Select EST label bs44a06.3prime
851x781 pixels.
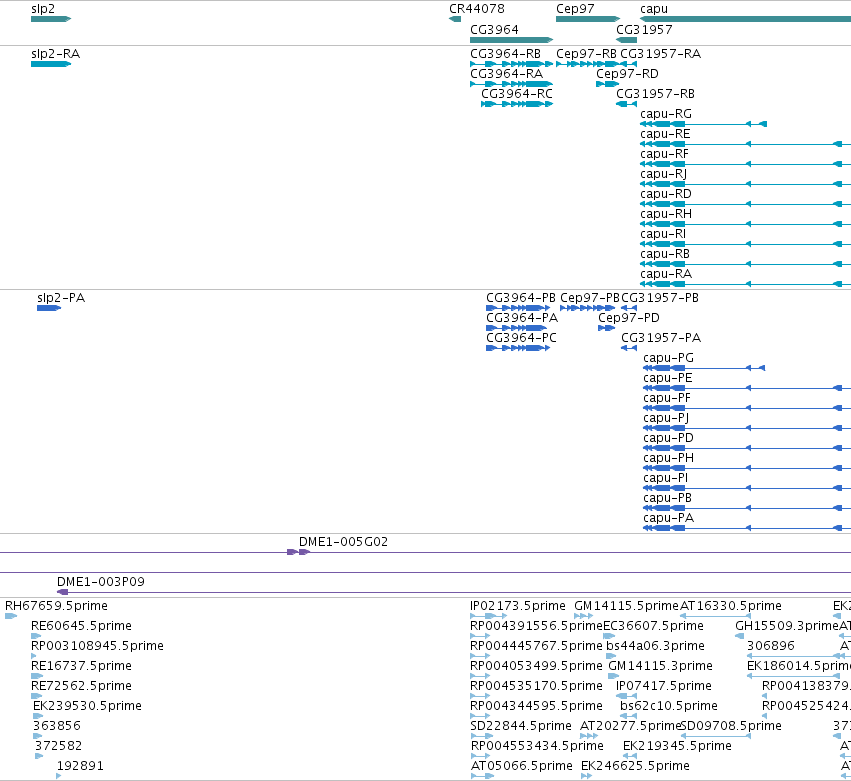656,646
